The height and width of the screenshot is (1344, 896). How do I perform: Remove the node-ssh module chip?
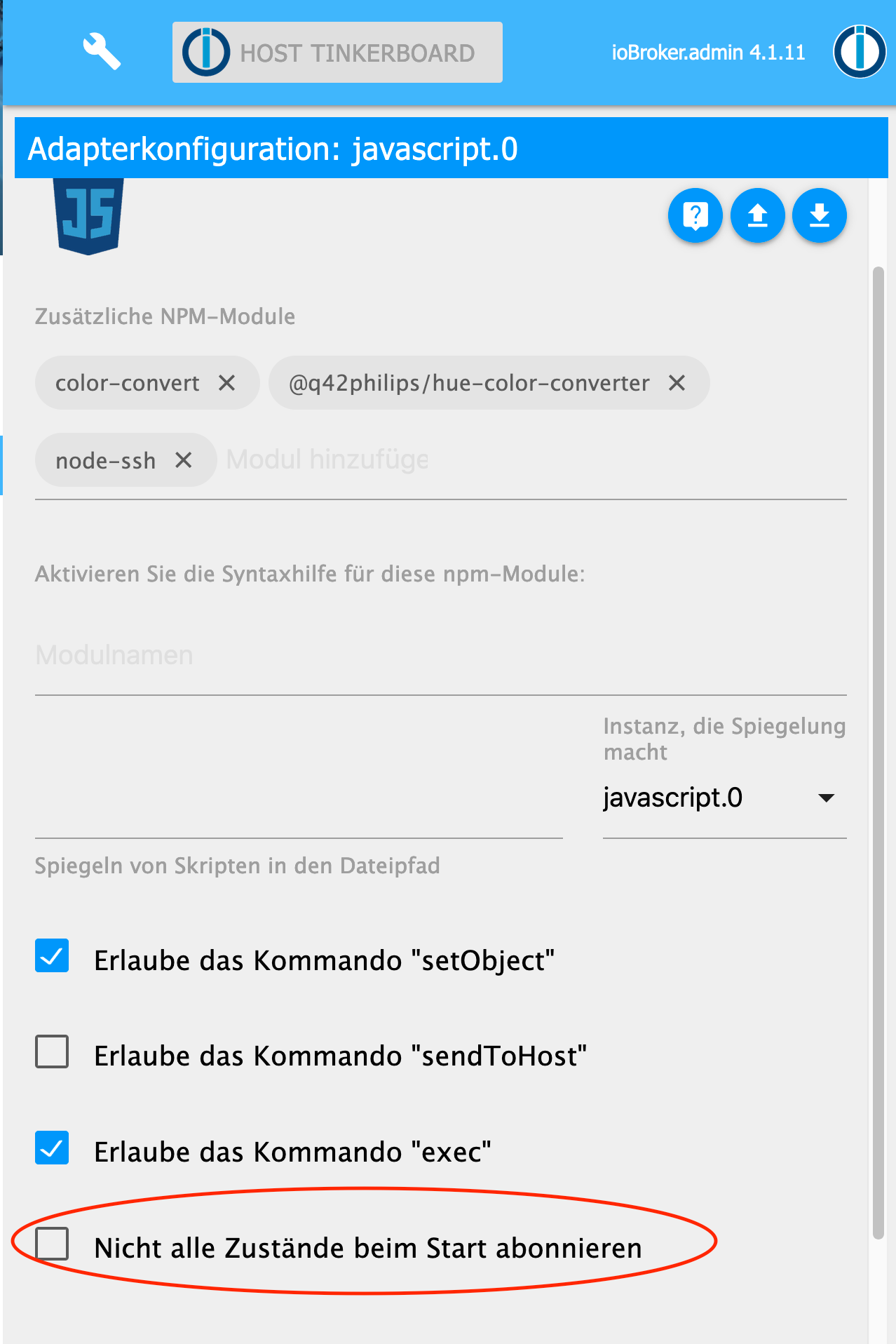click(184, 460)
